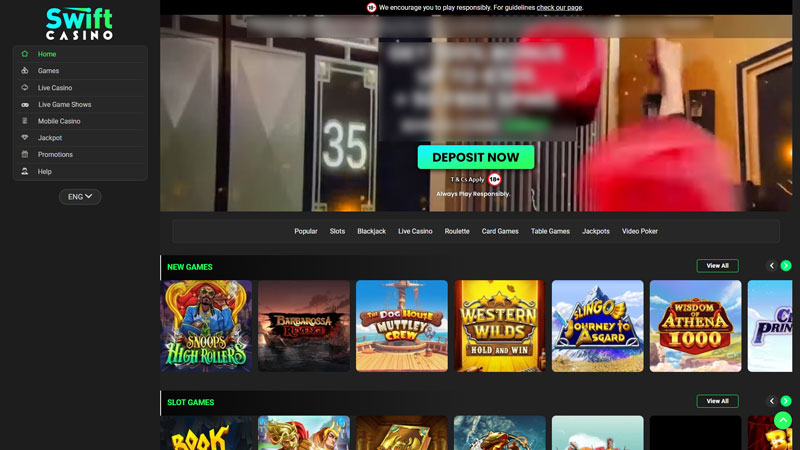Click the T&Cs Apply text

click(467, 180)
